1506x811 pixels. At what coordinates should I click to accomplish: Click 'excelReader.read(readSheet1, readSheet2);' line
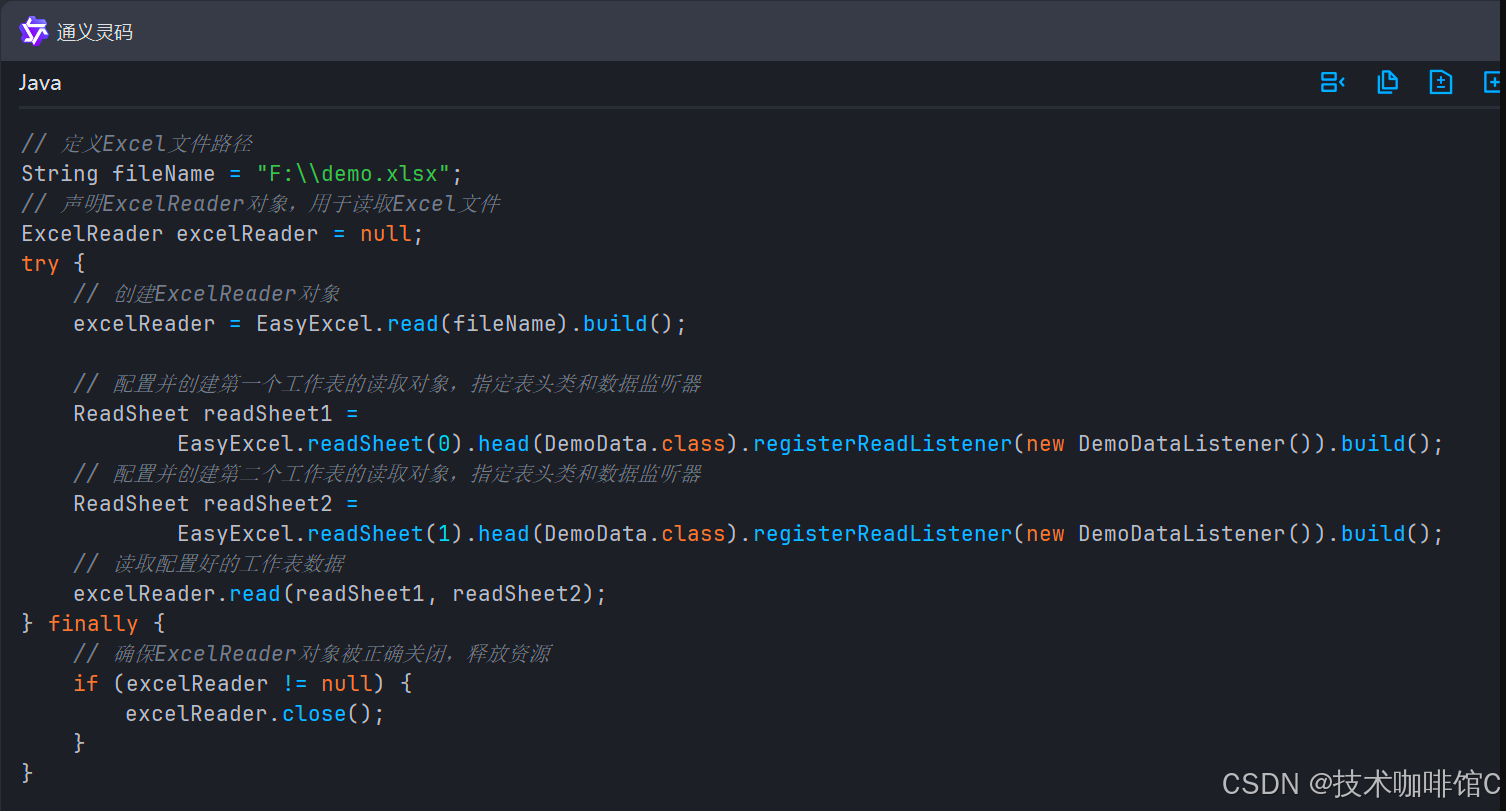[340, 593]
